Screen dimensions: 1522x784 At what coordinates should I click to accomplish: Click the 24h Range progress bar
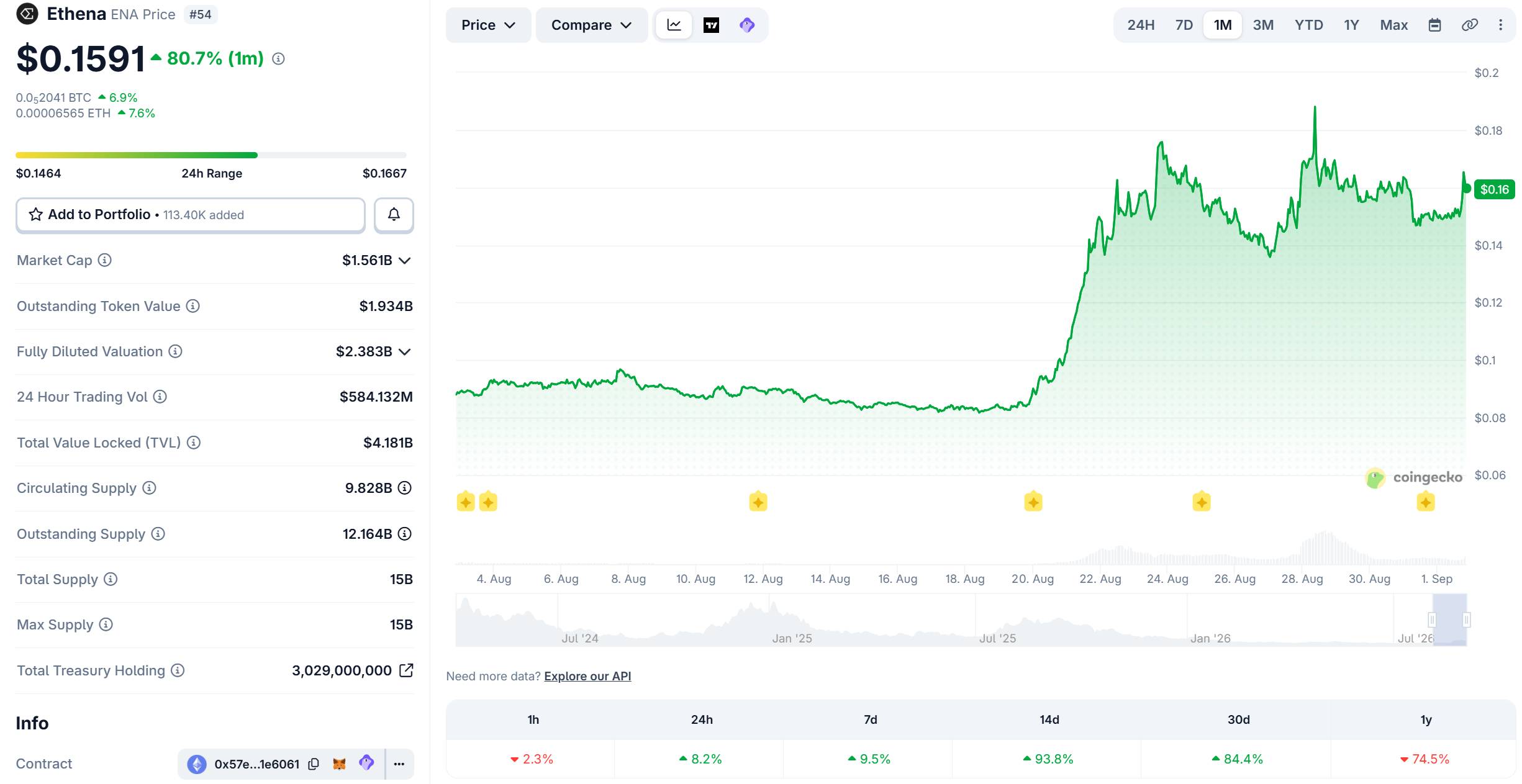(211, 155)
